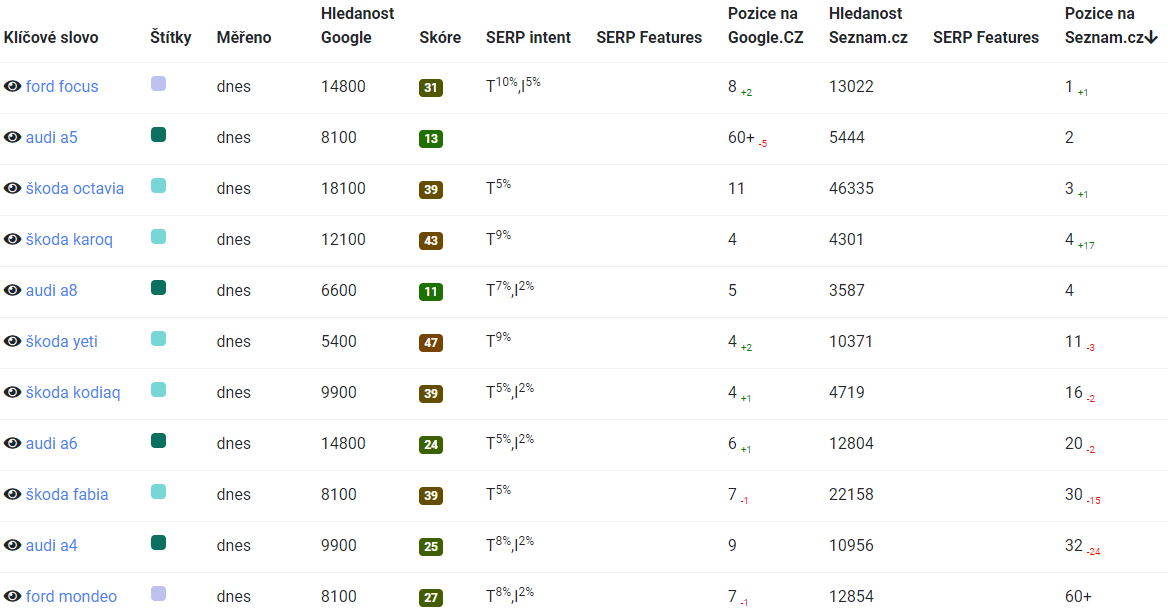
Task: Click score badge 47 for škoda yeti
Action: (x=431, y=343)
